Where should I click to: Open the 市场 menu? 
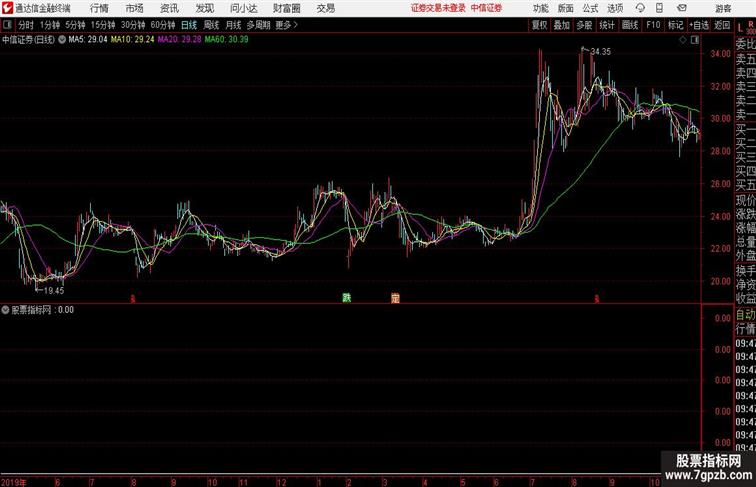click(135, 8)
